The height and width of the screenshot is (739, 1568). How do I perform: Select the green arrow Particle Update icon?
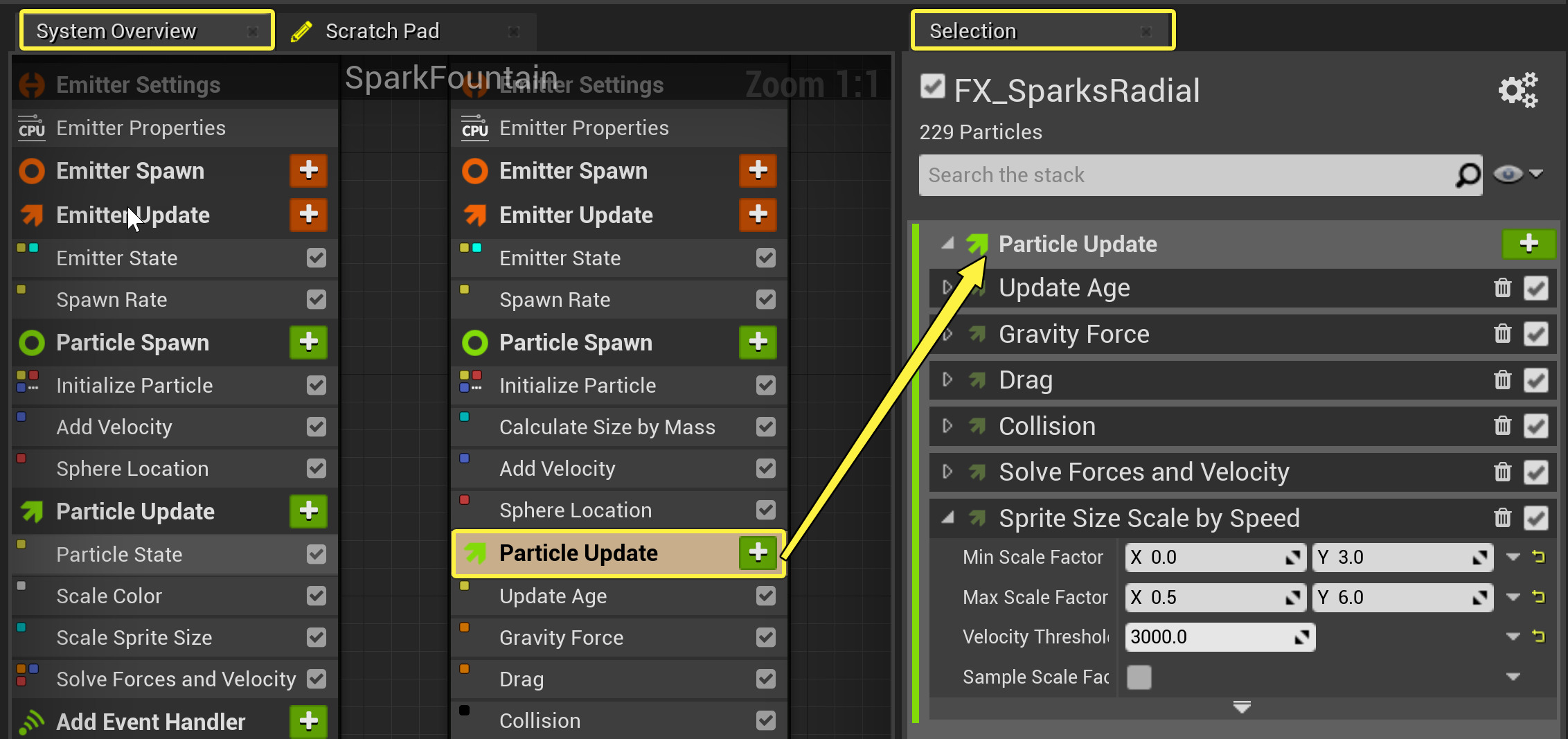pos(30,511)
